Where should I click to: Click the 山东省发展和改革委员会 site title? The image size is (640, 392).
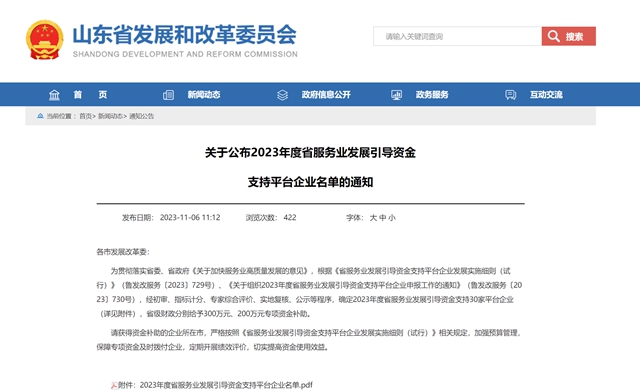point(184,34)
